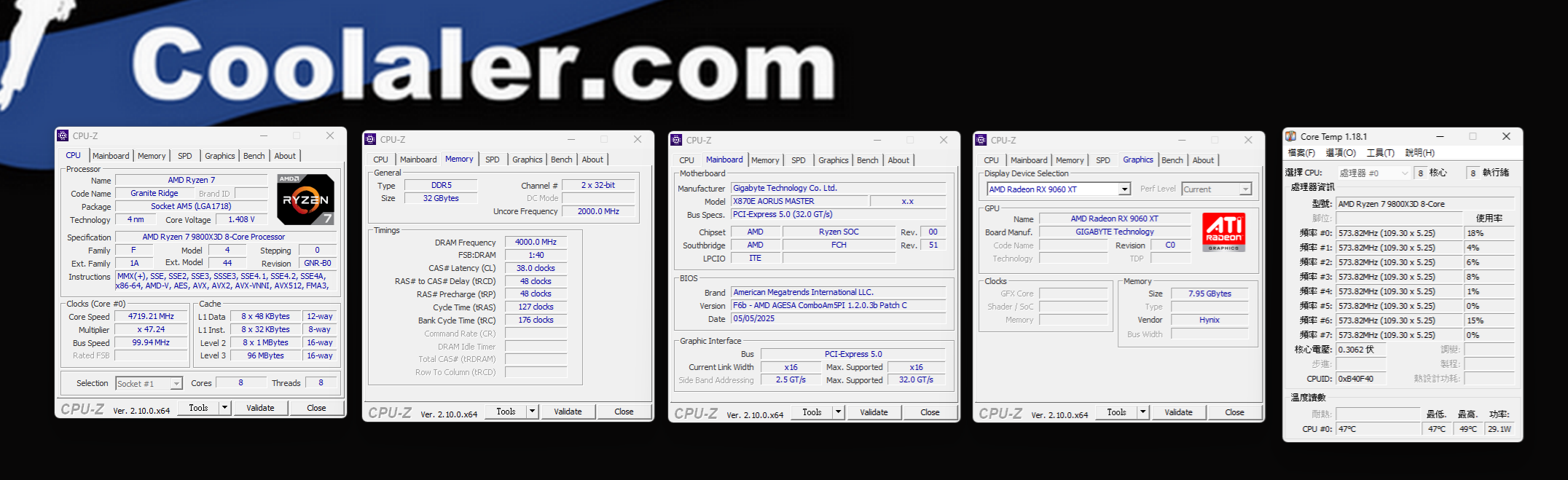1568x480 pixels.
Task: Click the Level 3 cache value 96 MBytes
Action: [x=266, y=356]
